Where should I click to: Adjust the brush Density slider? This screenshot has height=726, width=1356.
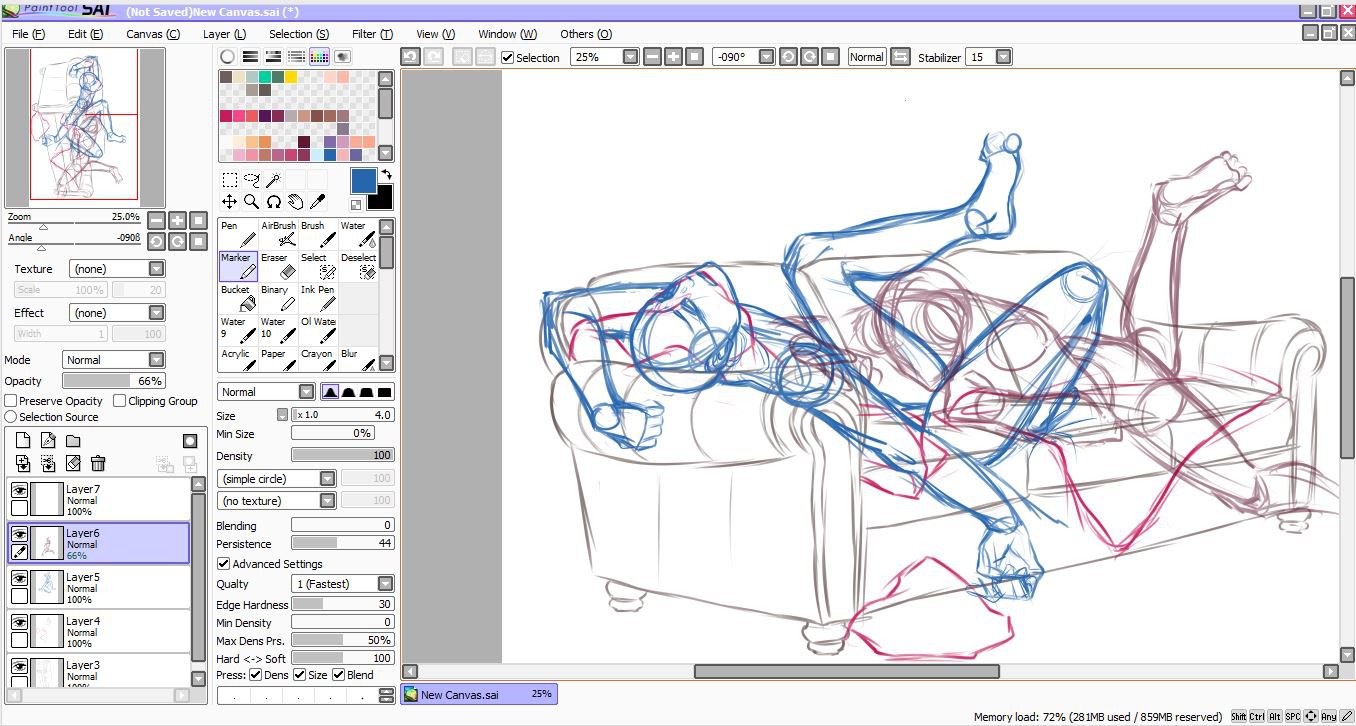pyautogui.click(x=343, y=456)
